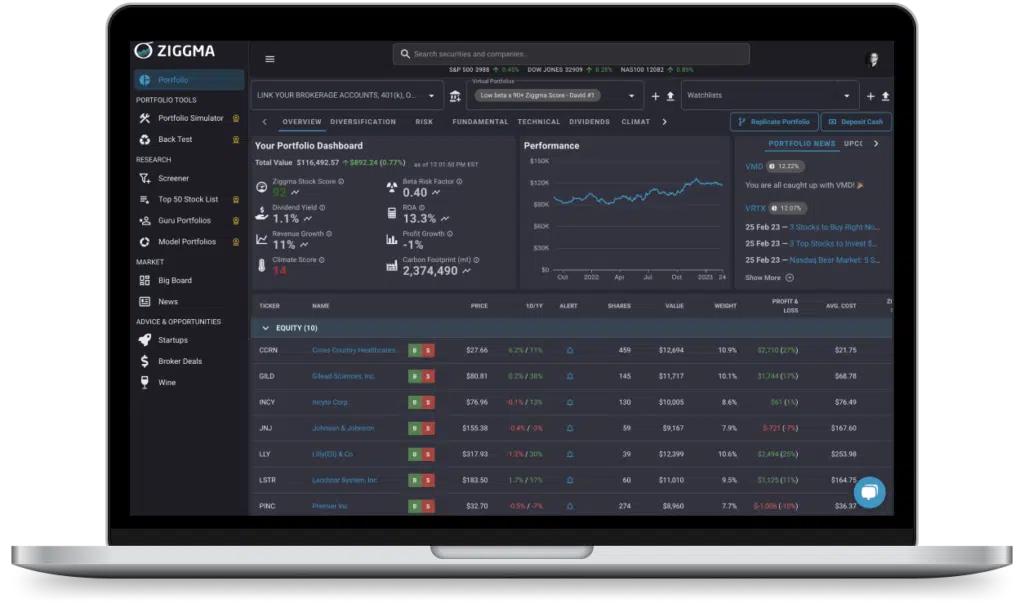1024x603 pixels.
Task: Click the alert bell for LSTR
Action: (569, 480)
